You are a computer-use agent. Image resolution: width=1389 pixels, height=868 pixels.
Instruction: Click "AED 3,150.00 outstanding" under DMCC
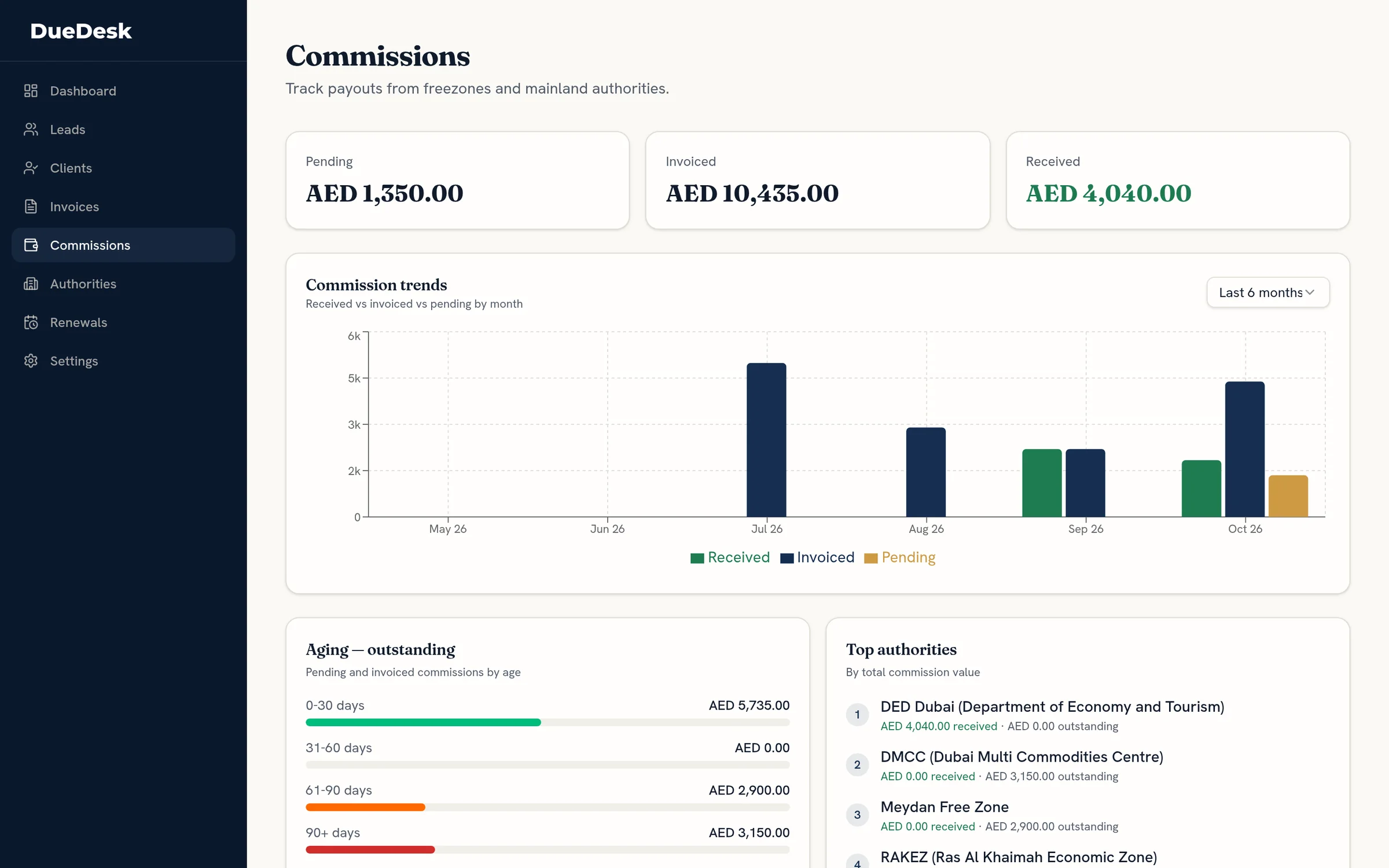tap(1052, 777)
